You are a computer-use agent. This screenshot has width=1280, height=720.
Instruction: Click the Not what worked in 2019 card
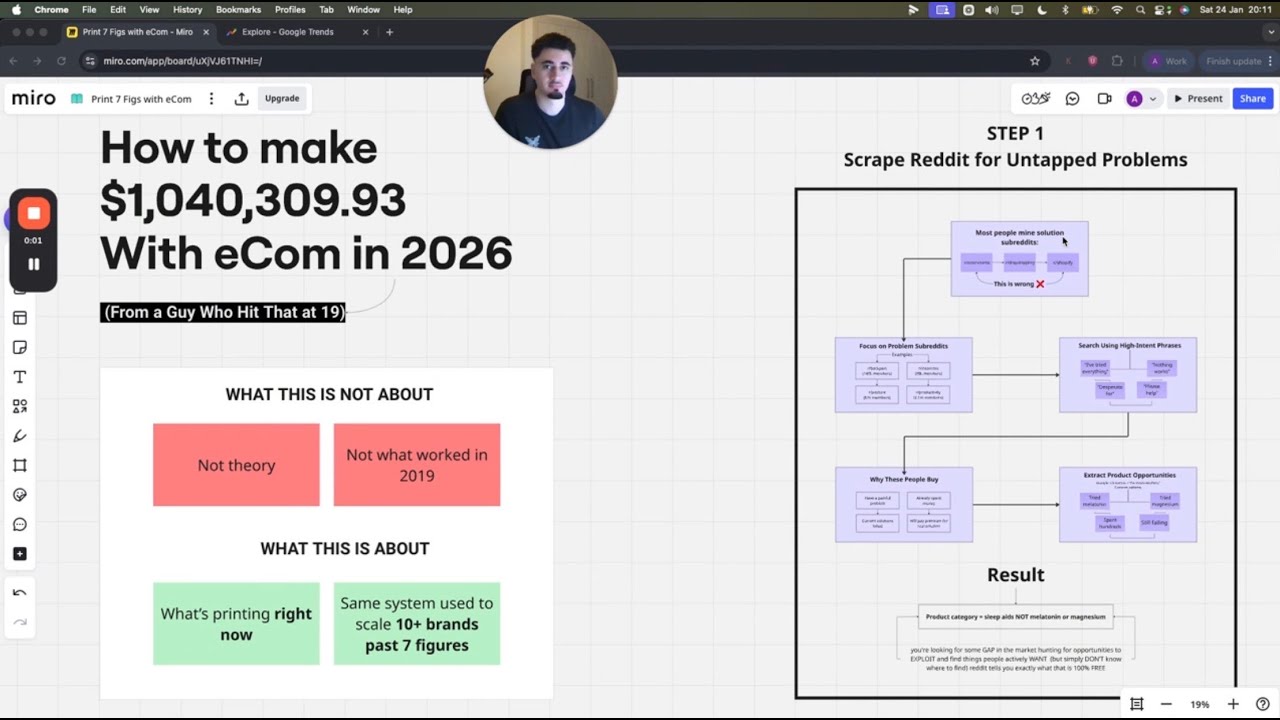click(x=417, y=465)
